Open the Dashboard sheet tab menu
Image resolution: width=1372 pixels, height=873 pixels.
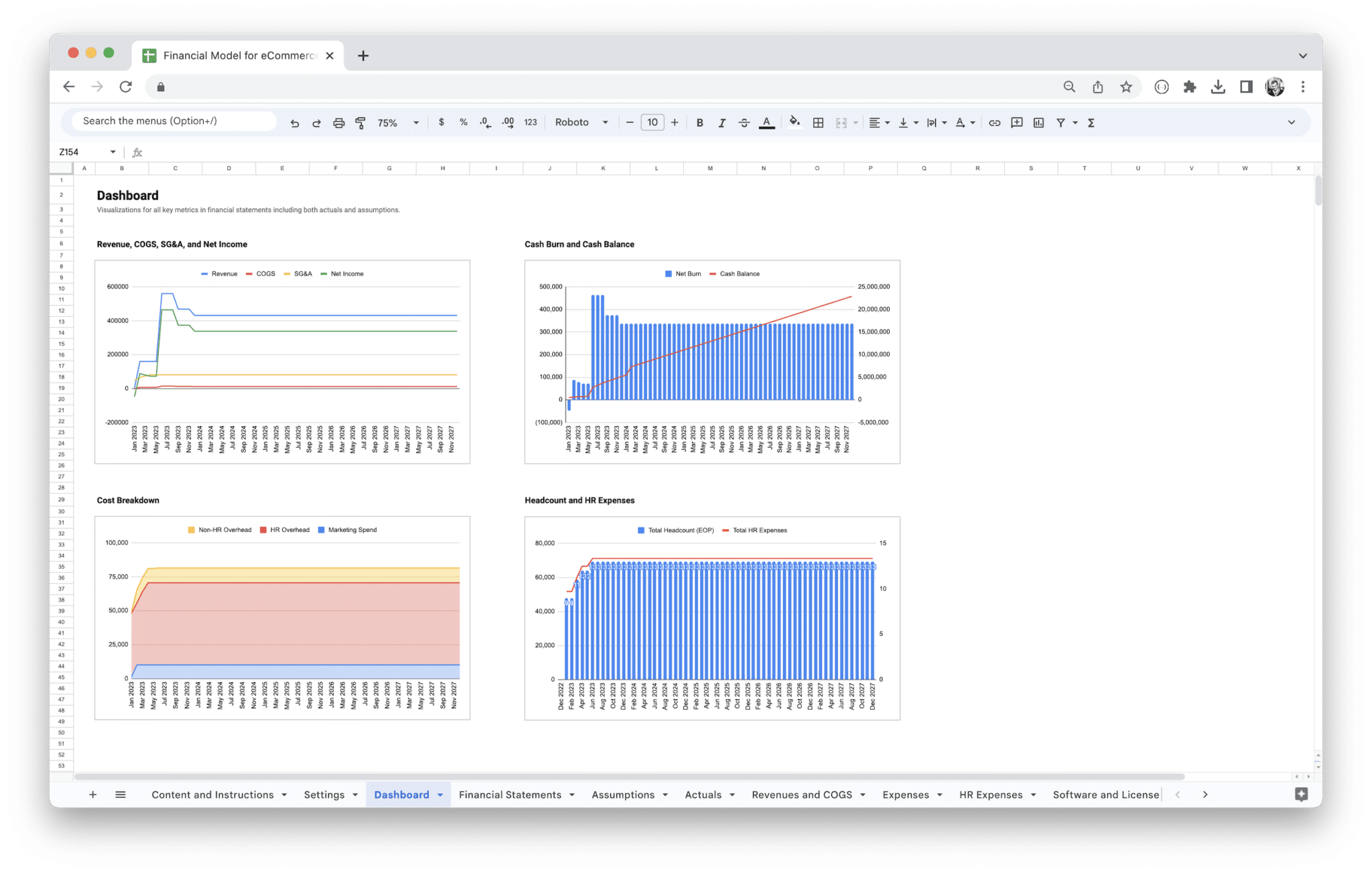click(x=440, y=794)
